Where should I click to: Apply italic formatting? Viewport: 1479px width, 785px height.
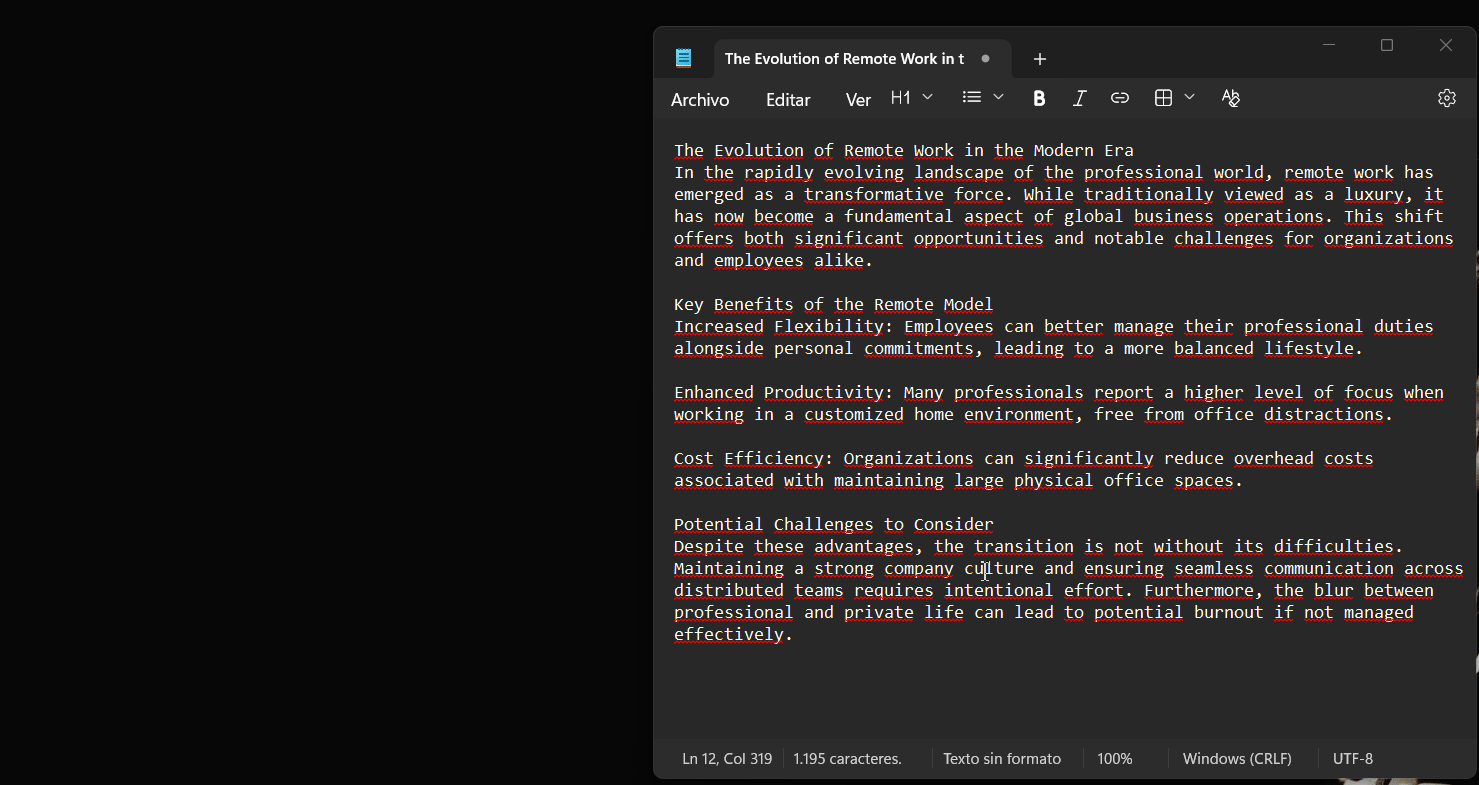pos(1080,97)
